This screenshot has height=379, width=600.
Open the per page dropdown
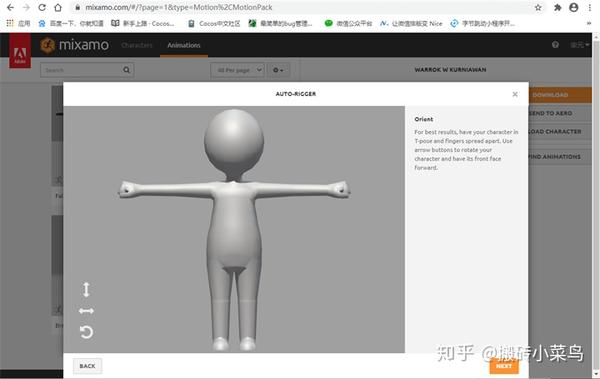(238, 70)
